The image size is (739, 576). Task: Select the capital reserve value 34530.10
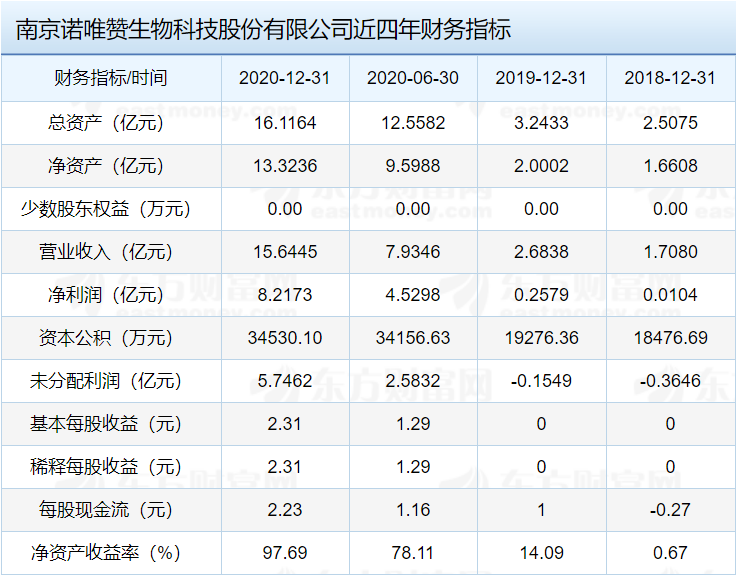pos(285,338)
